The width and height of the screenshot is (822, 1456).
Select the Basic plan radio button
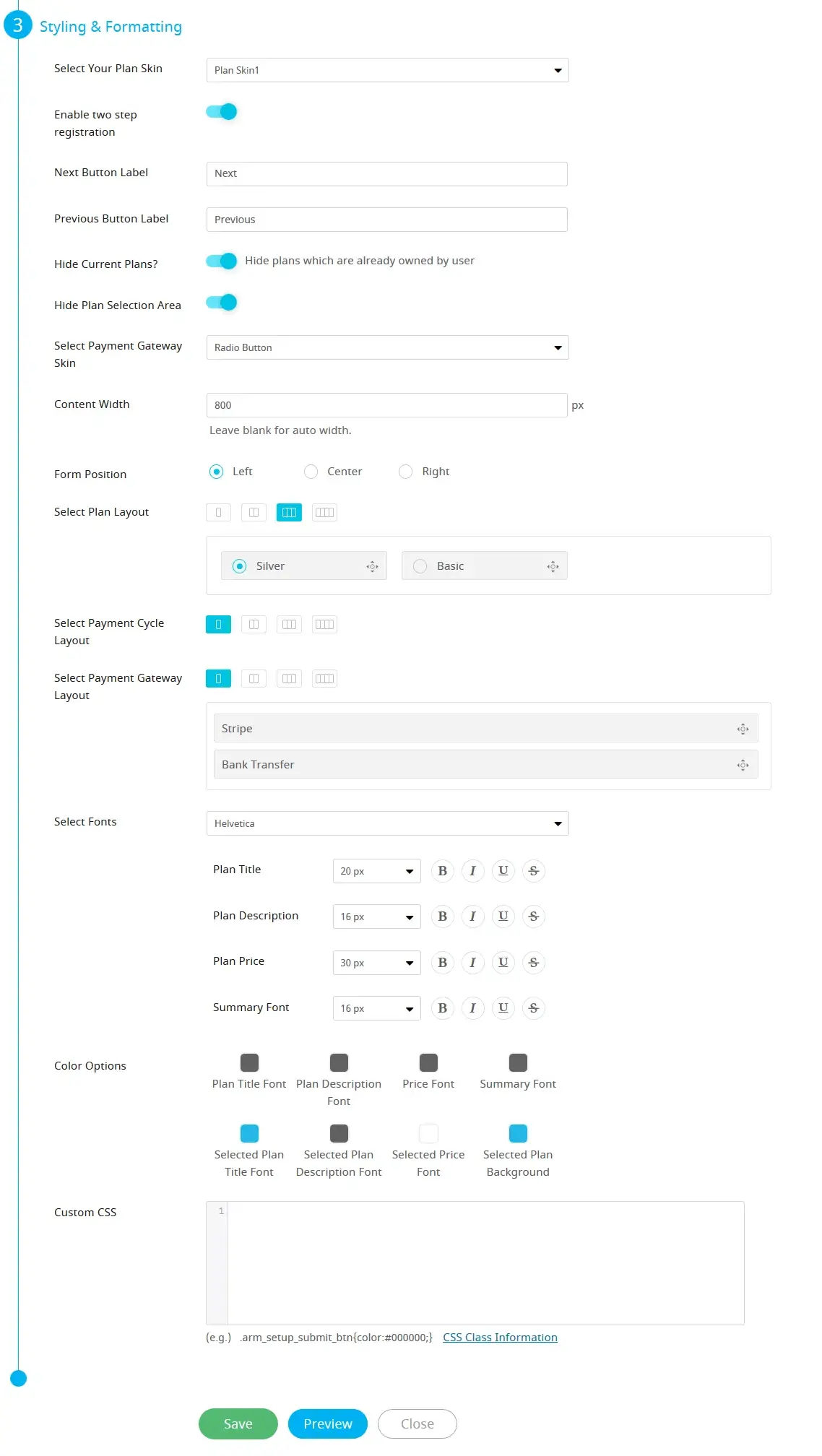pyautogui.click(x=420, y=566)
